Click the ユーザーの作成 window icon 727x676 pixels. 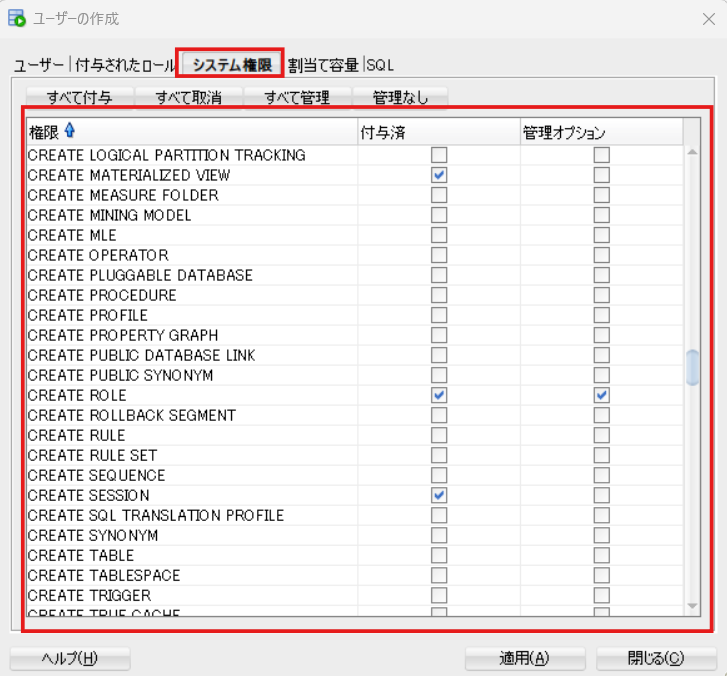tap(17, 19)
